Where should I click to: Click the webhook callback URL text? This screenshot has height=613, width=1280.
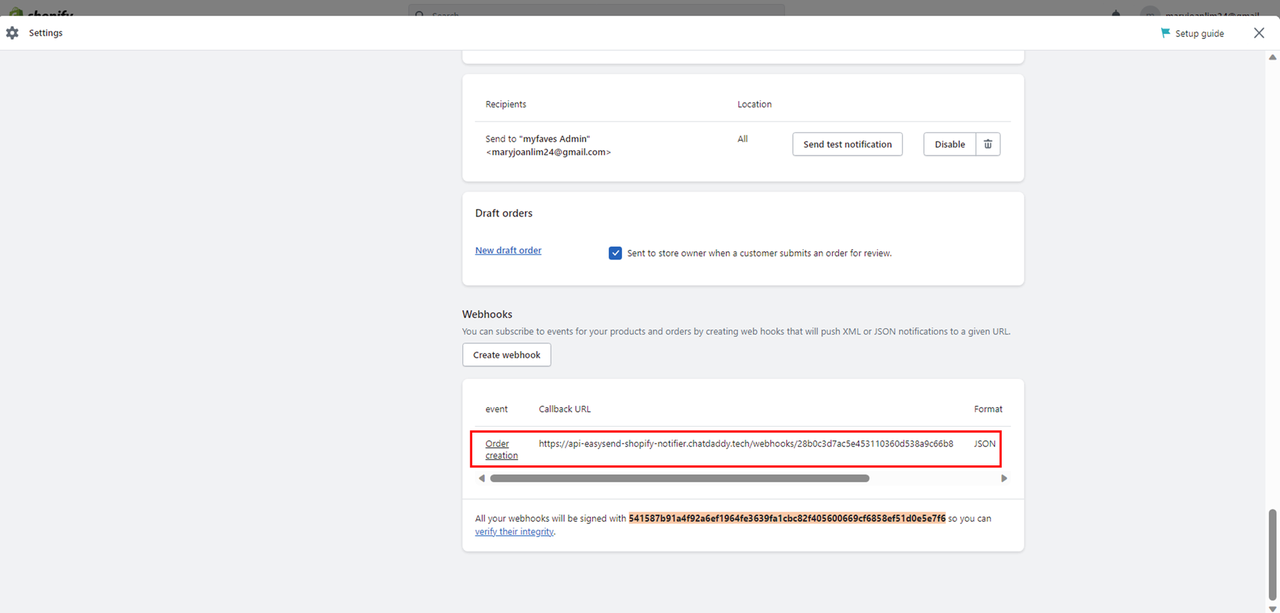(746, 443)
